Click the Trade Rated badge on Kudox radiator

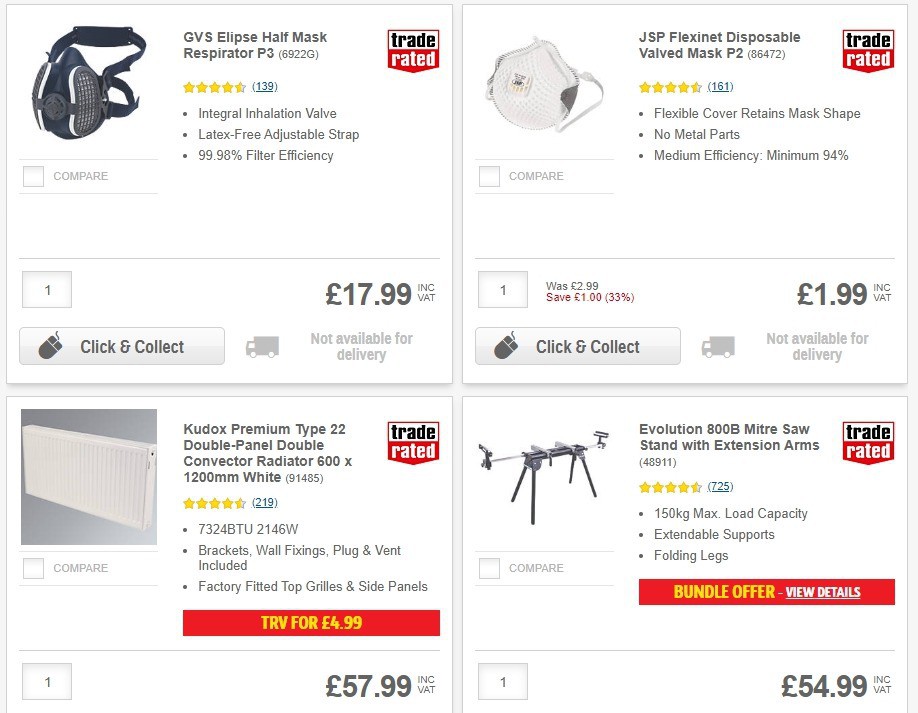[x=412, y=442]
